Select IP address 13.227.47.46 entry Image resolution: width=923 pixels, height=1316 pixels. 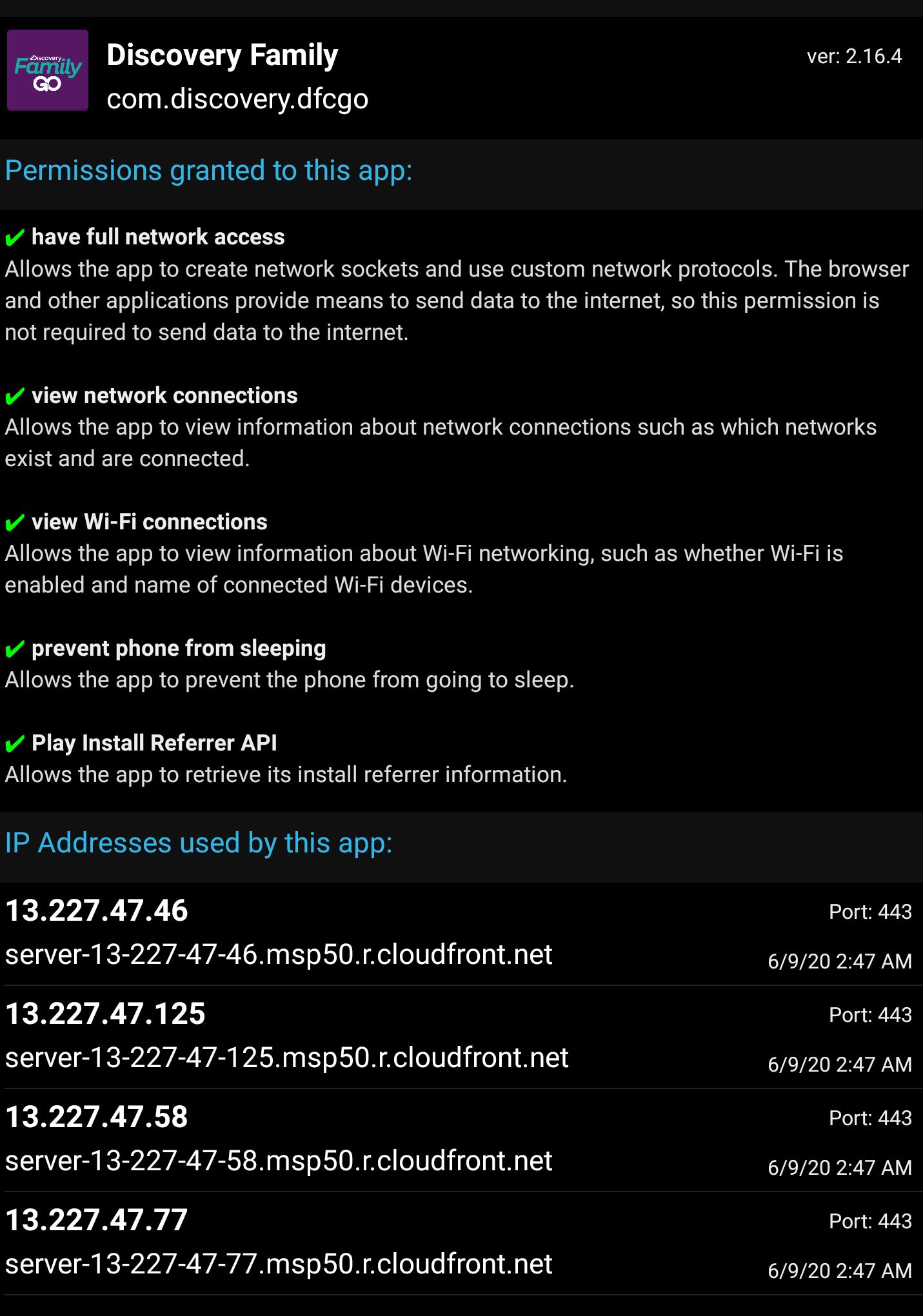pyautogui.click(x=97, y=910)
